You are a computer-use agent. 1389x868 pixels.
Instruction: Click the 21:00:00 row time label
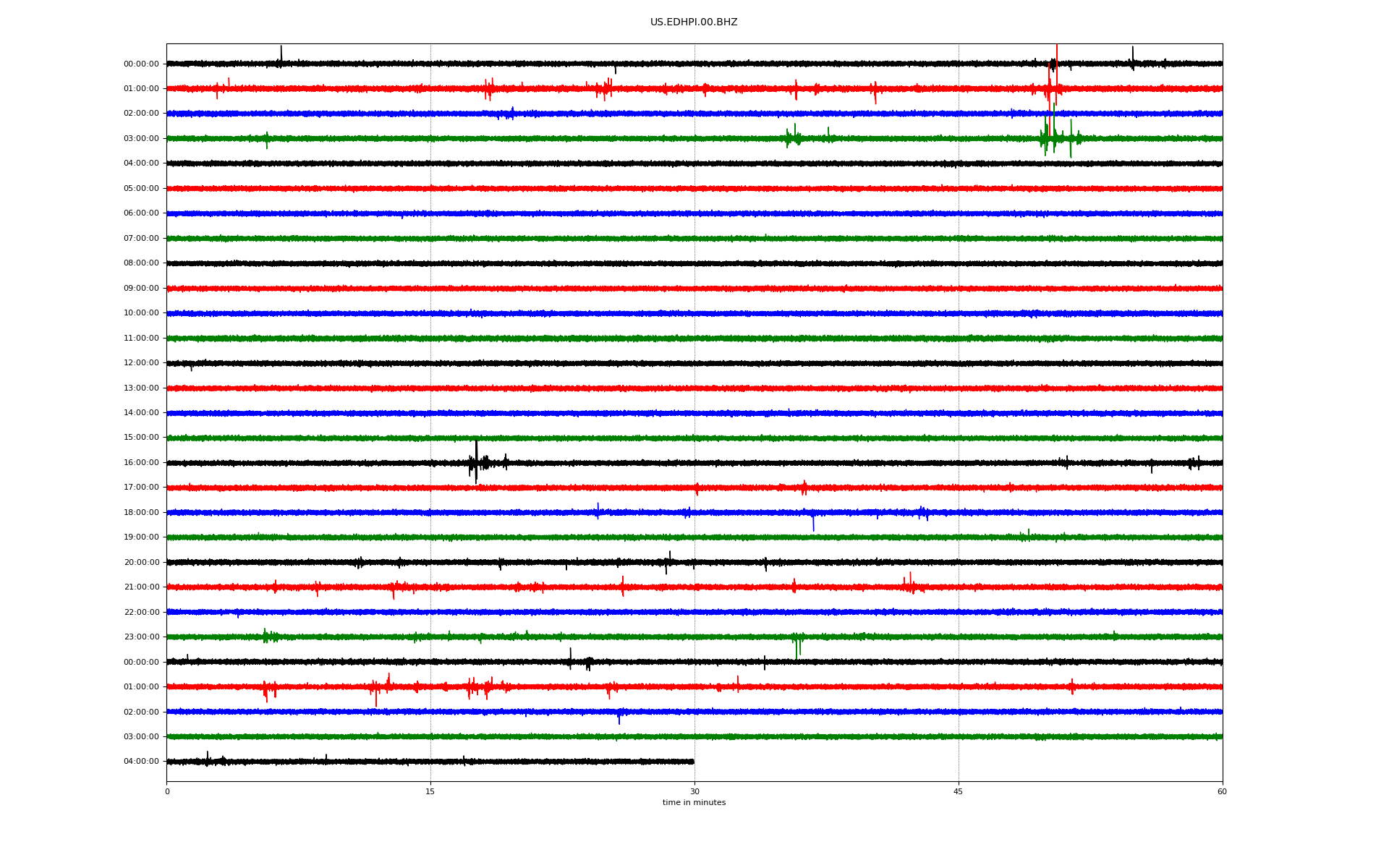coord(141,587)
